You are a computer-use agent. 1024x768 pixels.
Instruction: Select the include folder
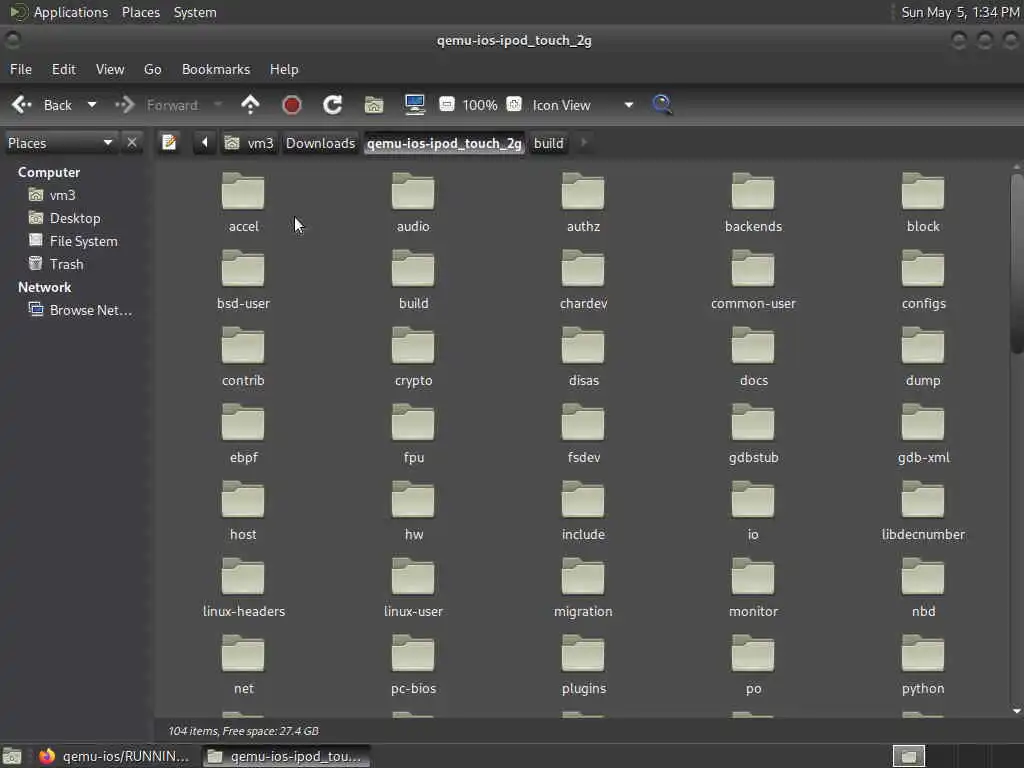click(583, 511)
